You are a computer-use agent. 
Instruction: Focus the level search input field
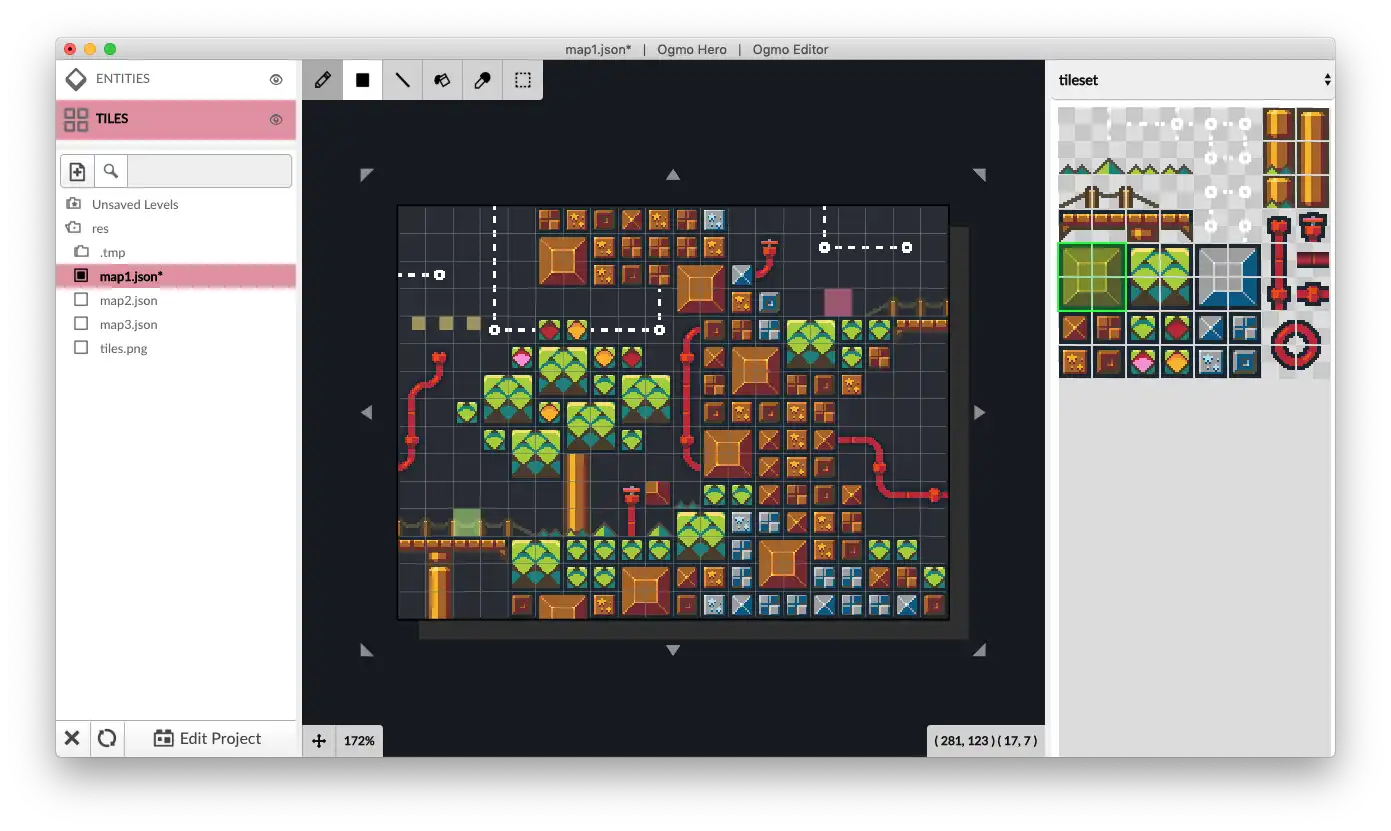[x=209, y=171]
